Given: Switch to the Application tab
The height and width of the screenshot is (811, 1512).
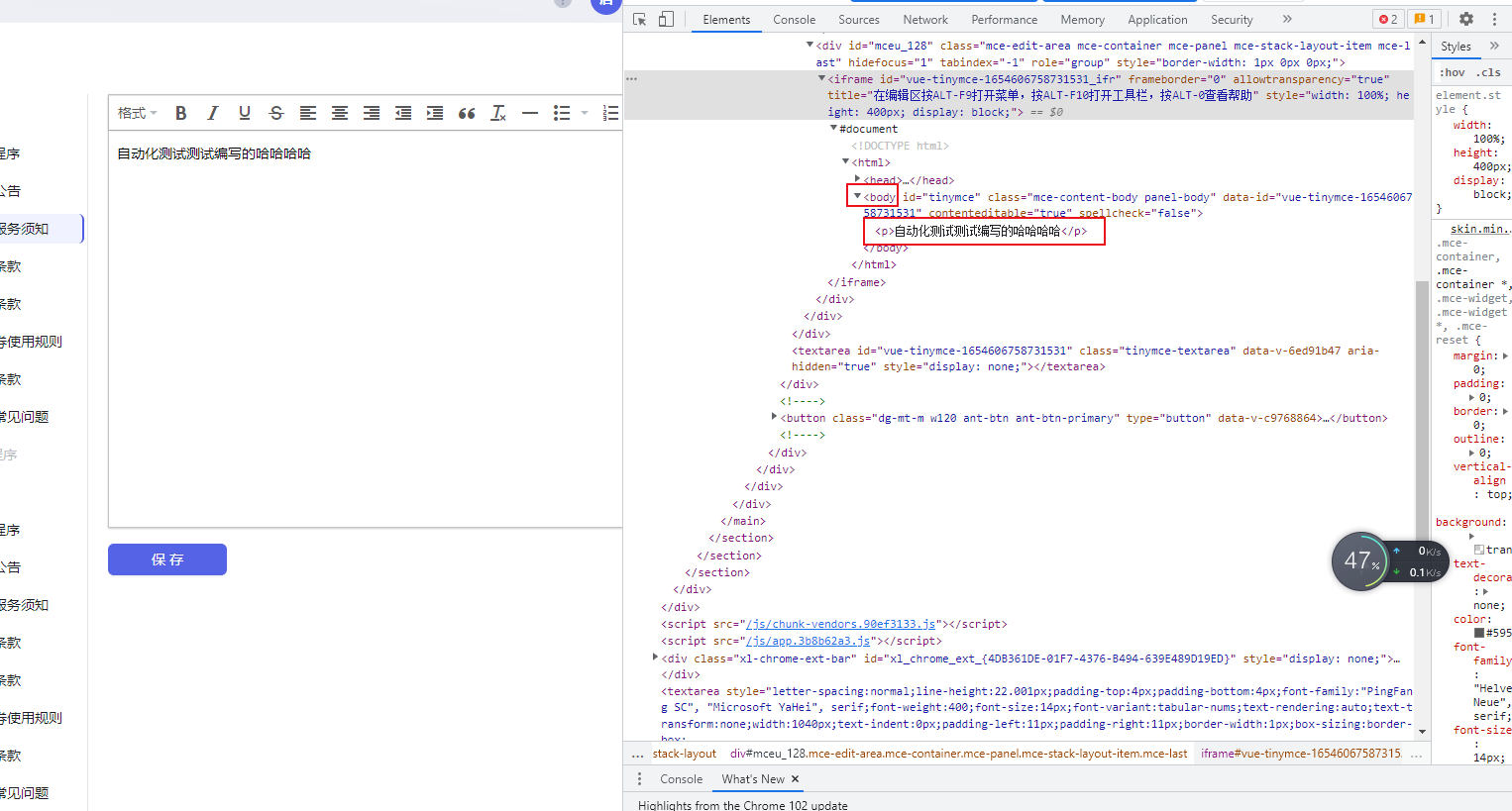Looking at the screenshot, I should click(x=1157, y=19).
